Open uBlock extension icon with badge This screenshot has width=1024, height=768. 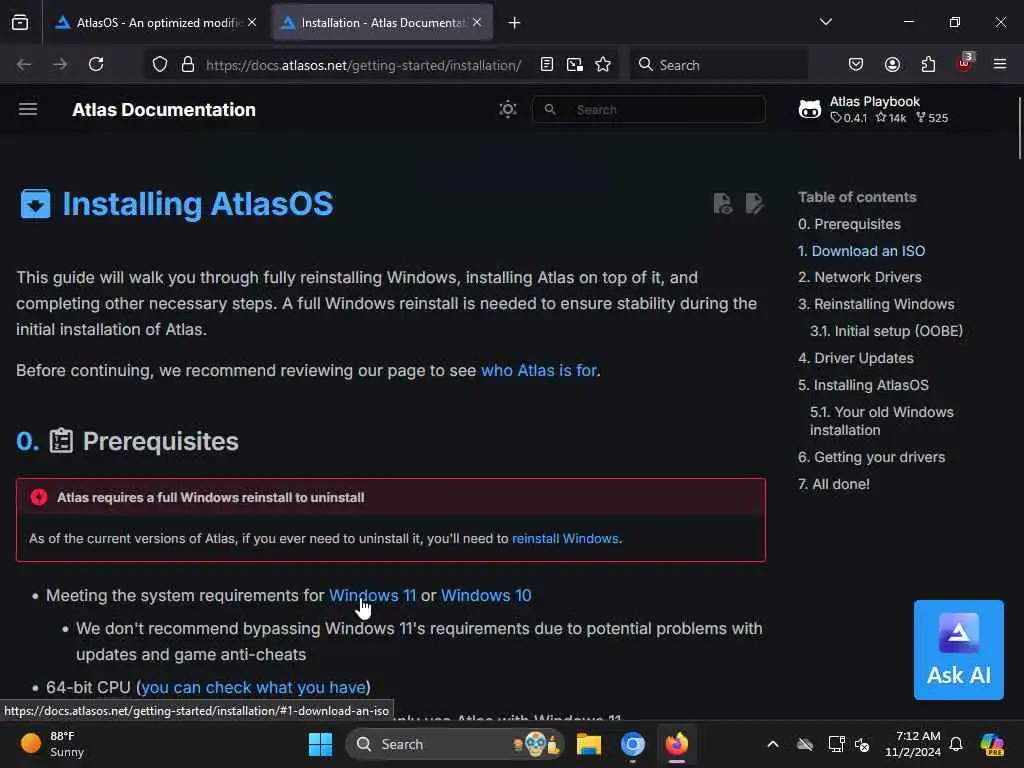[x=965, y=63]
